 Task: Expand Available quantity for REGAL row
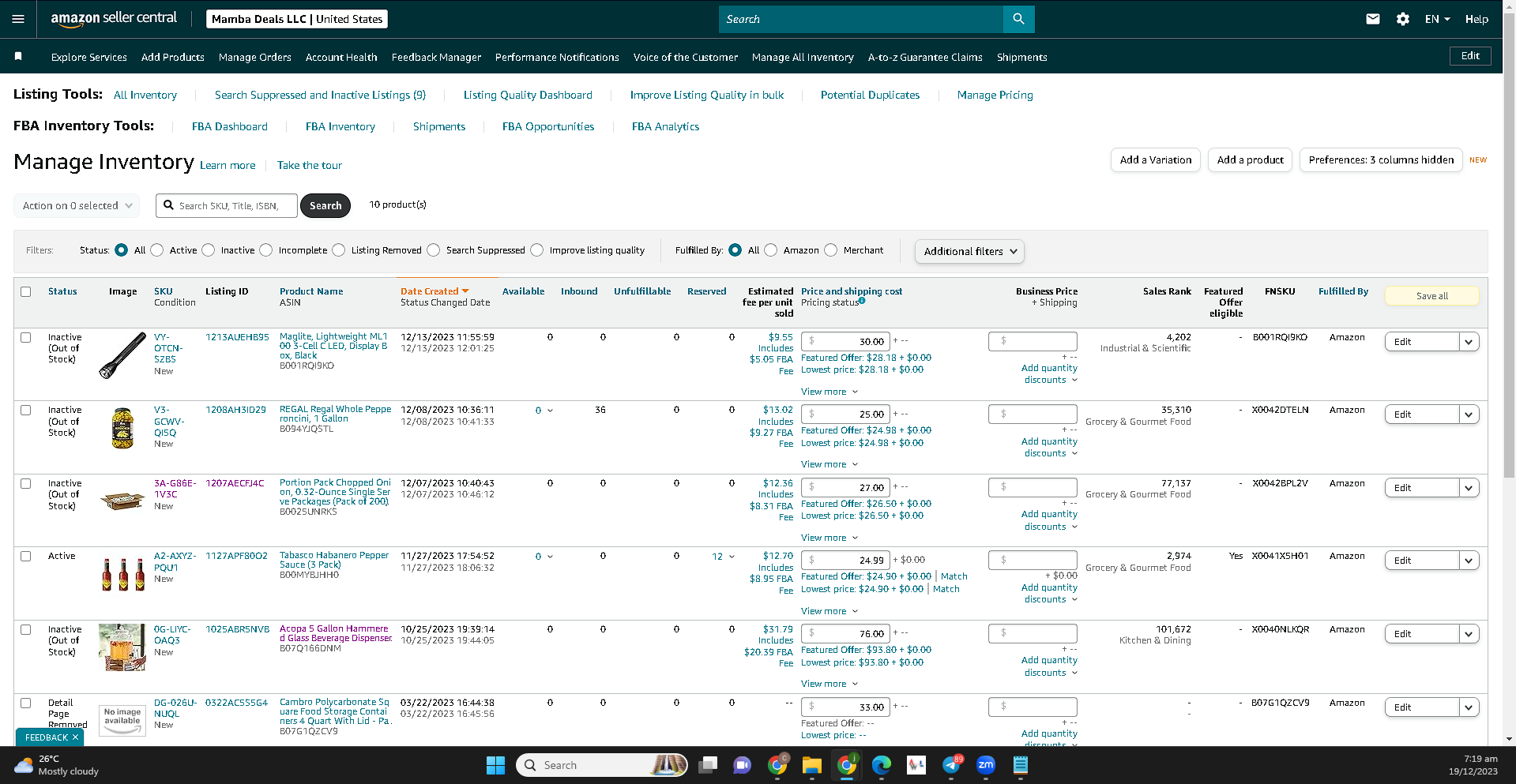(x=544, y=411)
